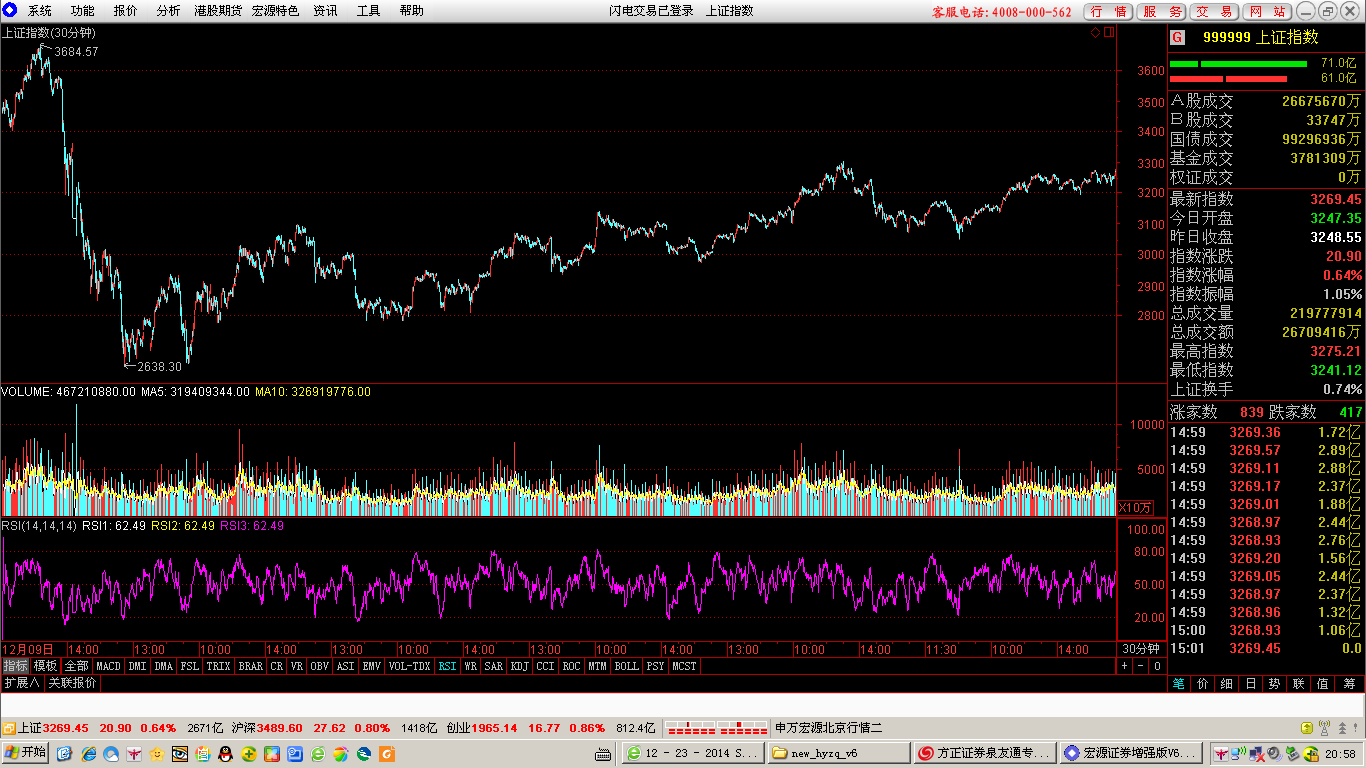Open the 系统 menu

pos(40,11)
